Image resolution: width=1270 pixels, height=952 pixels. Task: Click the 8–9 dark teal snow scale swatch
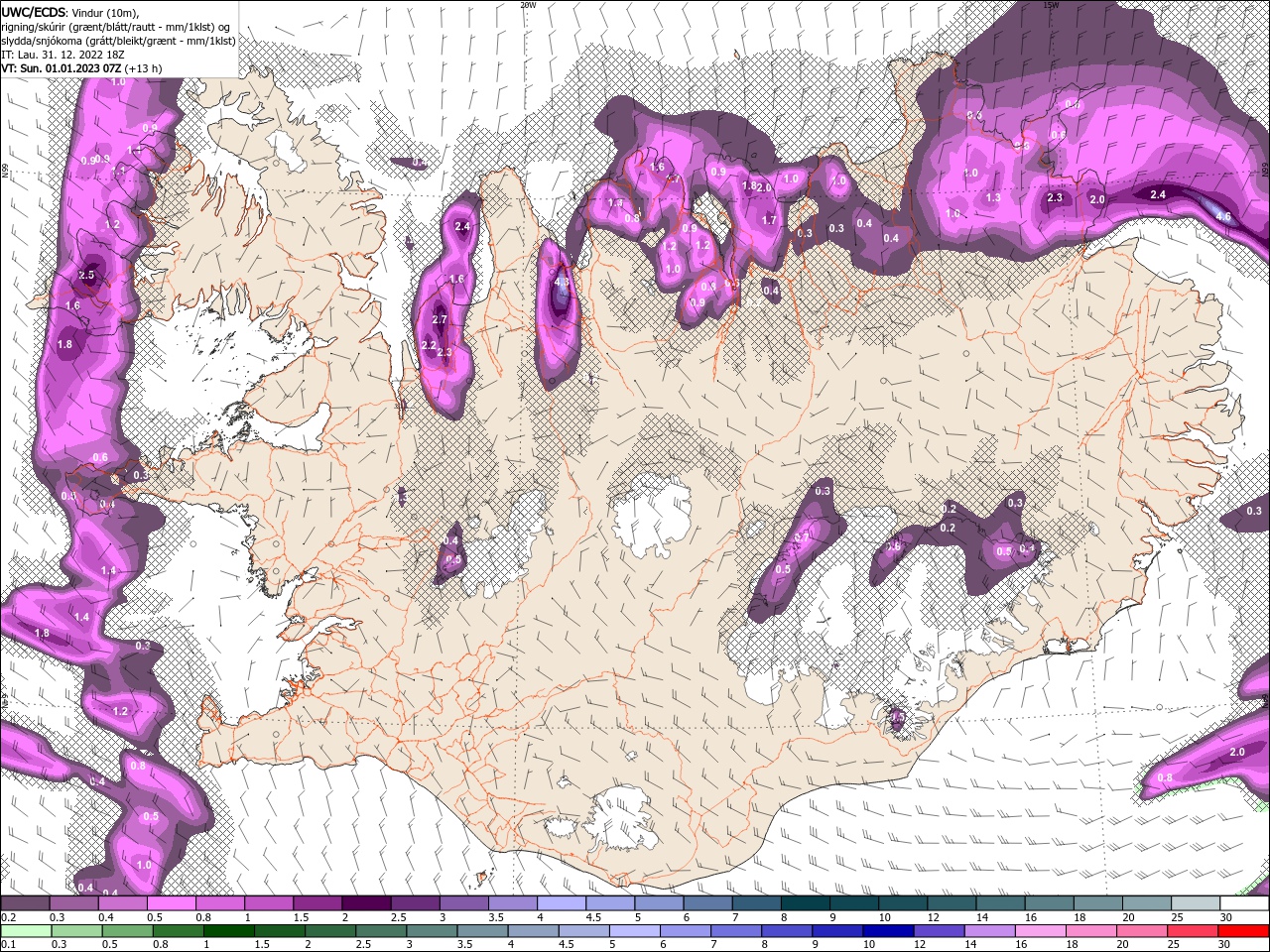805,903
